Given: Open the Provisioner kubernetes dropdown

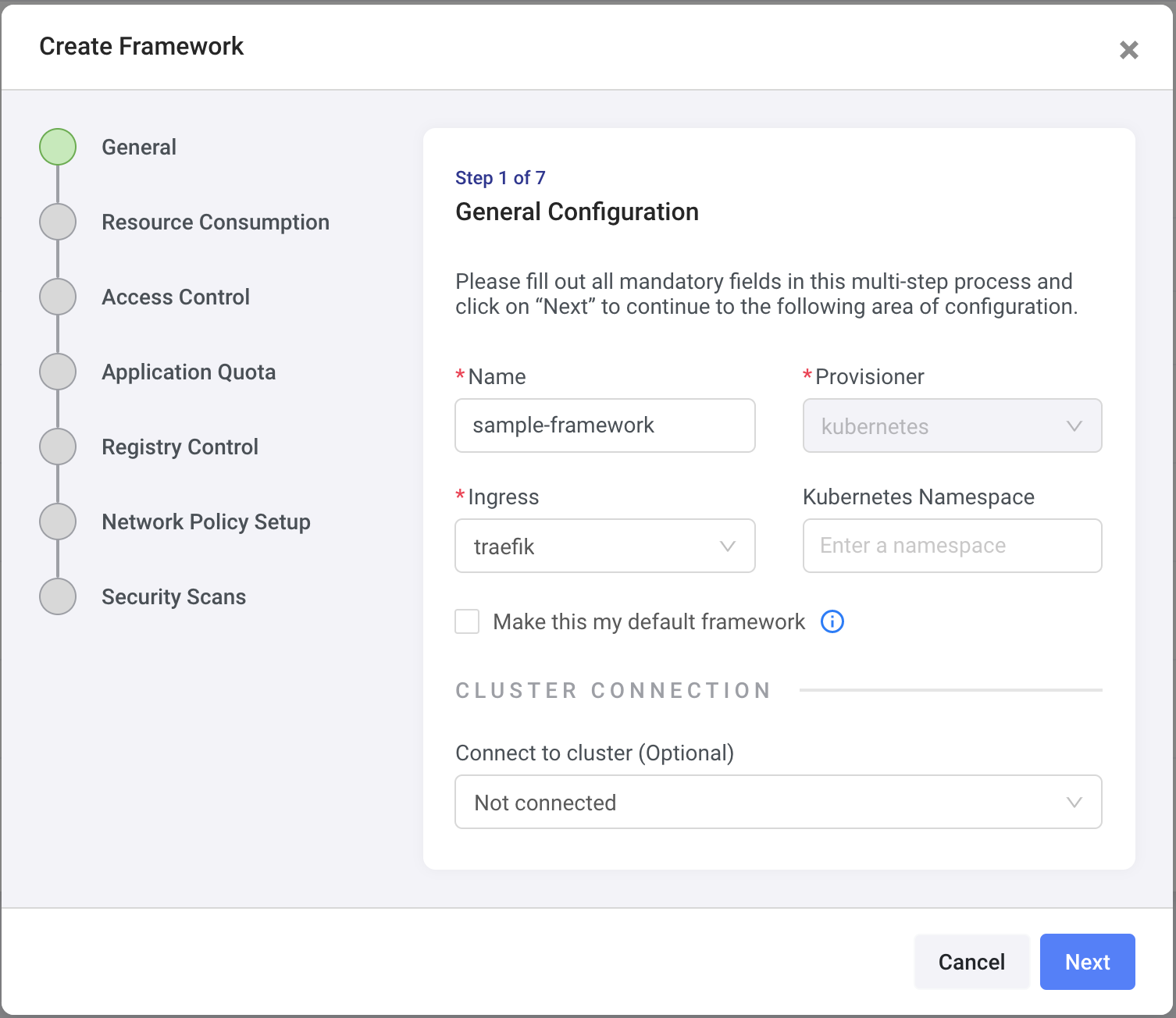Looking at the screenshot, I should click(x=952, y=425).
